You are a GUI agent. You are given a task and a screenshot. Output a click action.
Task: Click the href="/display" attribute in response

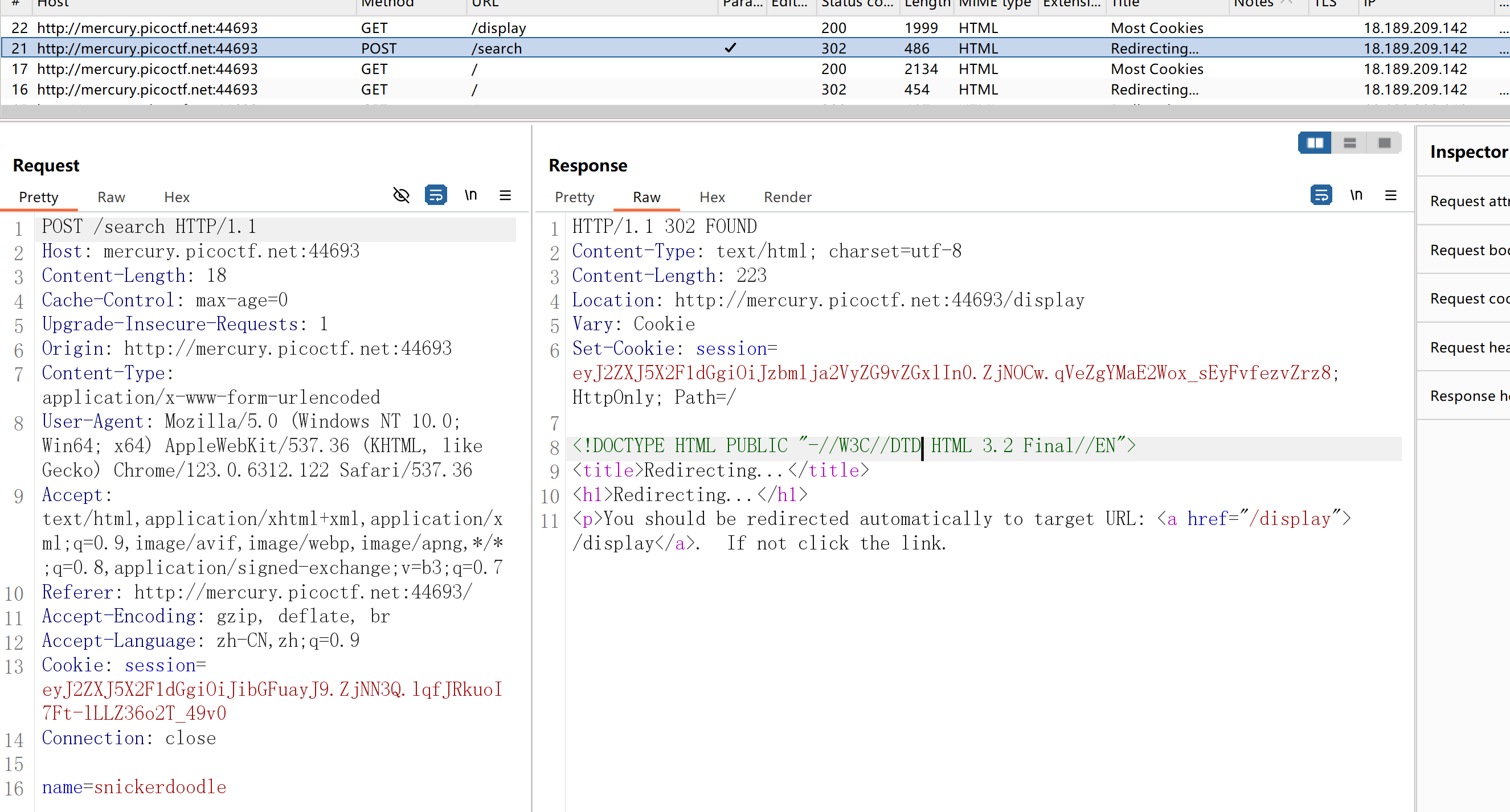(1265, 519)
